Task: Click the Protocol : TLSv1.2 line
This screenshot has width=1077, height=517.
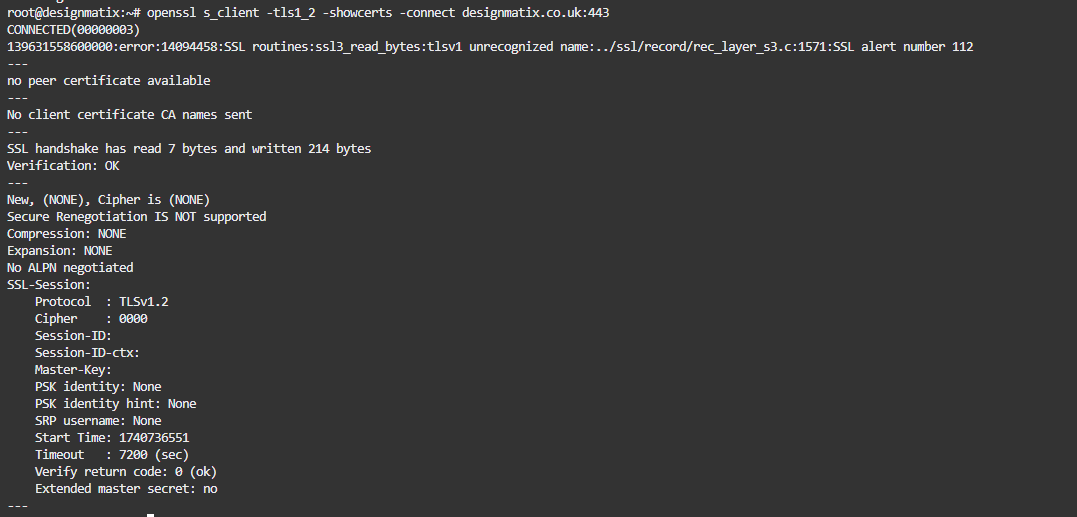Action: coord(94,302)
